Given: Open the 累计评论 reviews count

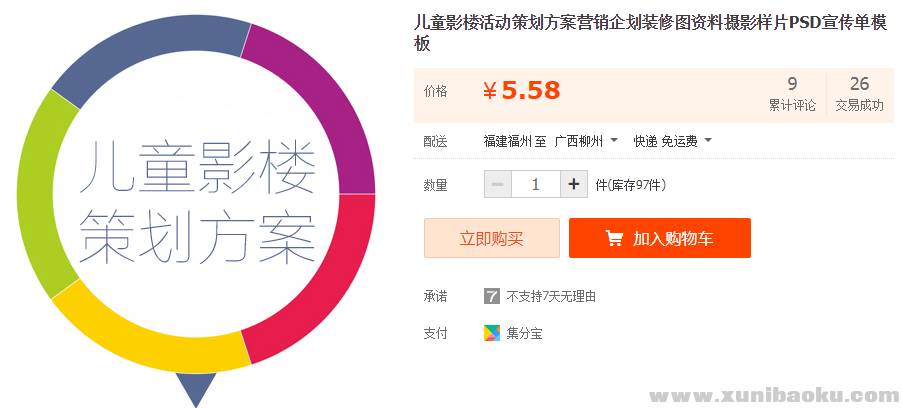Looking at the screenshot, I should [792, 94].
